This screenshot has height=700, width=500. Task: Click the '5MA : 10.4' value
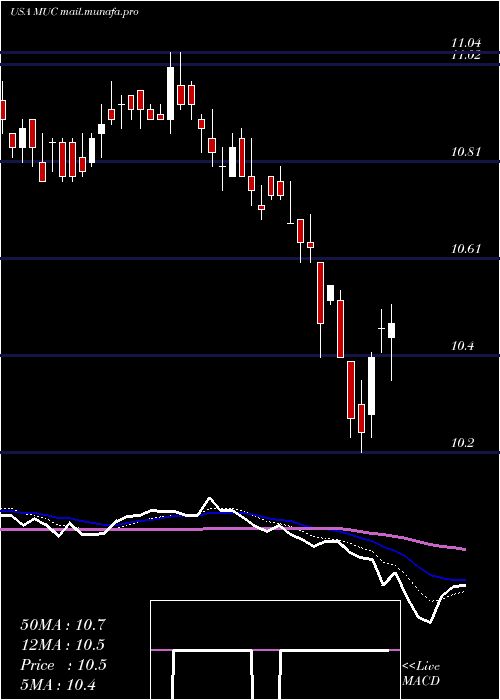pyautogui.click(x=58, y=684)
